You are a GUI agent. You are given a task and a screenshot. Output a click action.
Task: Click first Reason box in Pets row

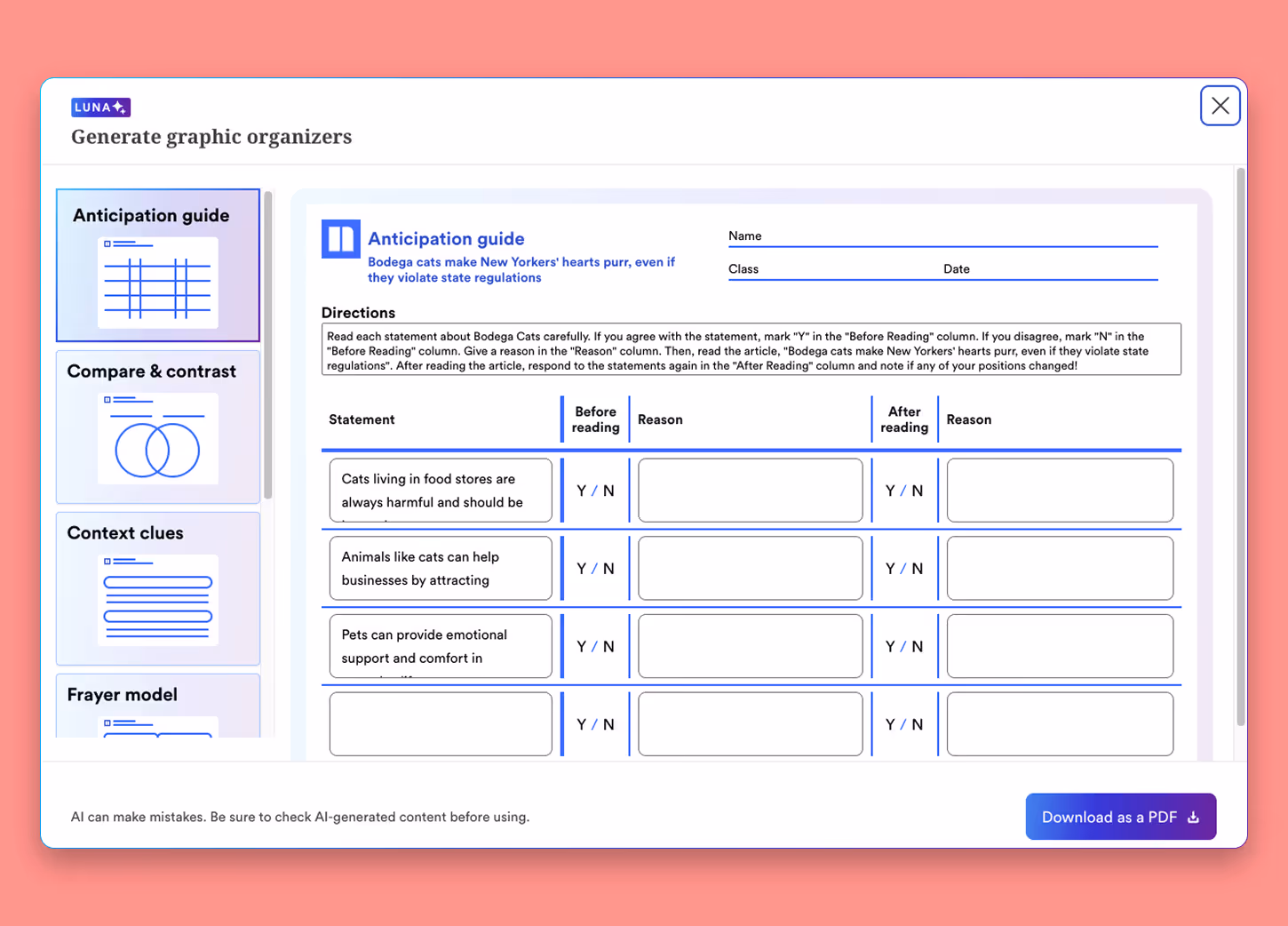[751, 646]
